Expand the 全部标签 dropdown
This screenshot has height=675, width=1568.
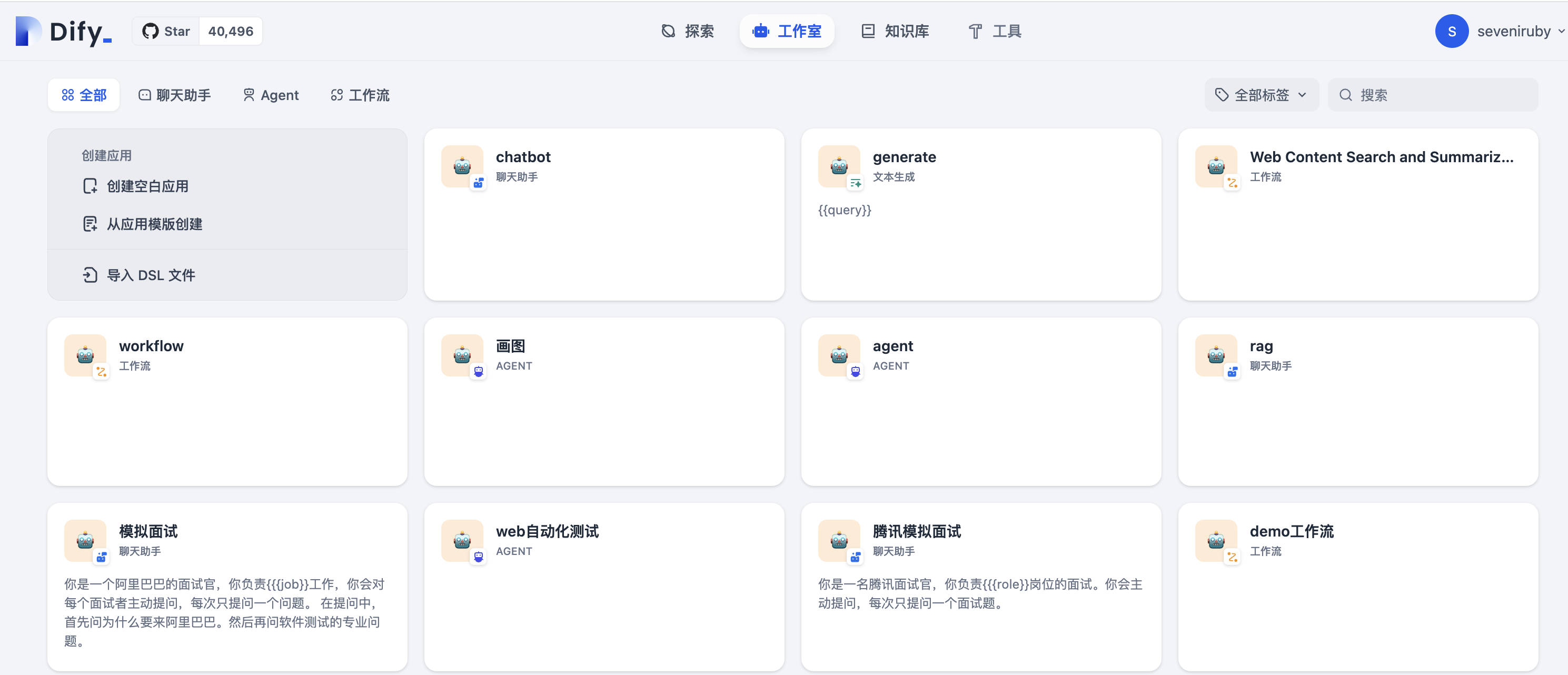(1261, 95)
